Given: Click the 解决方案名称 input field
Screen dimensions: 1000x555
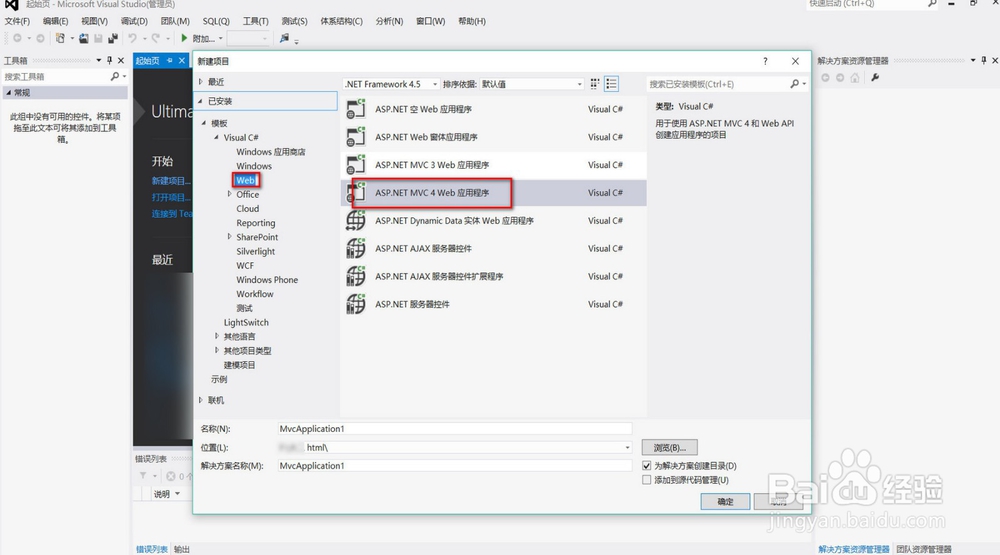Looking at the screenshot, I should (x=455, y=466).
